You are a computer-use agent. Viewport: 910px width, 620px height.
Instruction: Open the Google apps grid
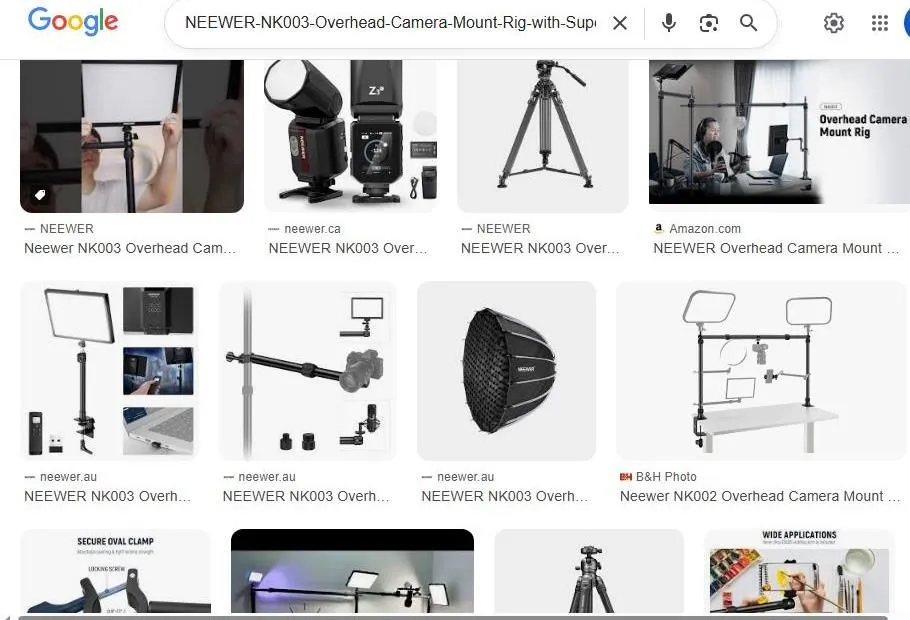(x=879, y=22)
